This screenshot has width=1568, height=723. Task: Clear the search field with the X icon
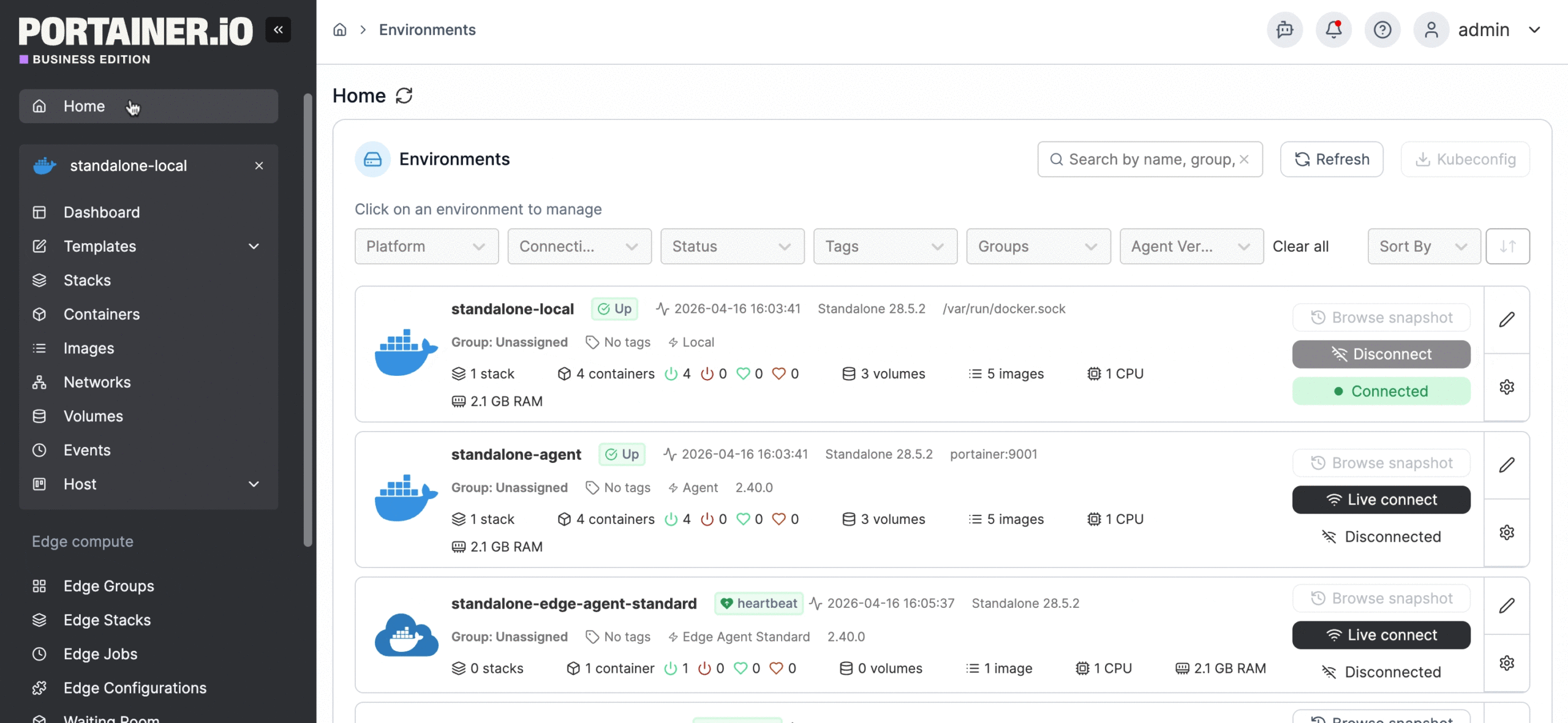tap(1244, 159)
